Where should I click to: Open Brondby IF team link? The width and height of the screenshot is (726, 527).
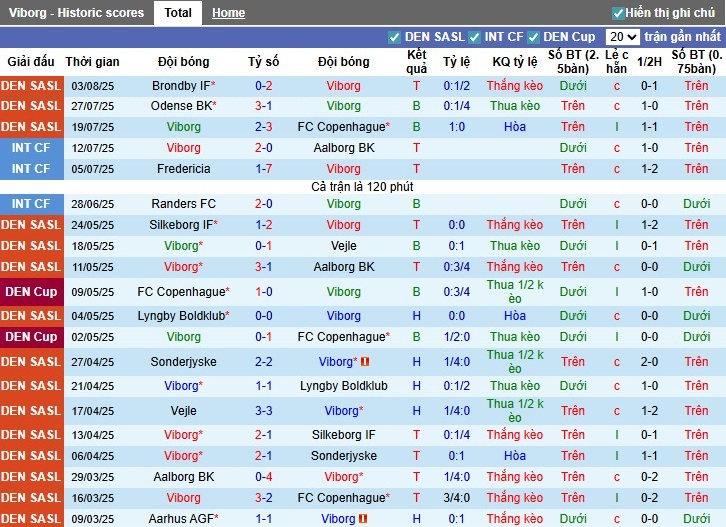[x=183, y=86]
